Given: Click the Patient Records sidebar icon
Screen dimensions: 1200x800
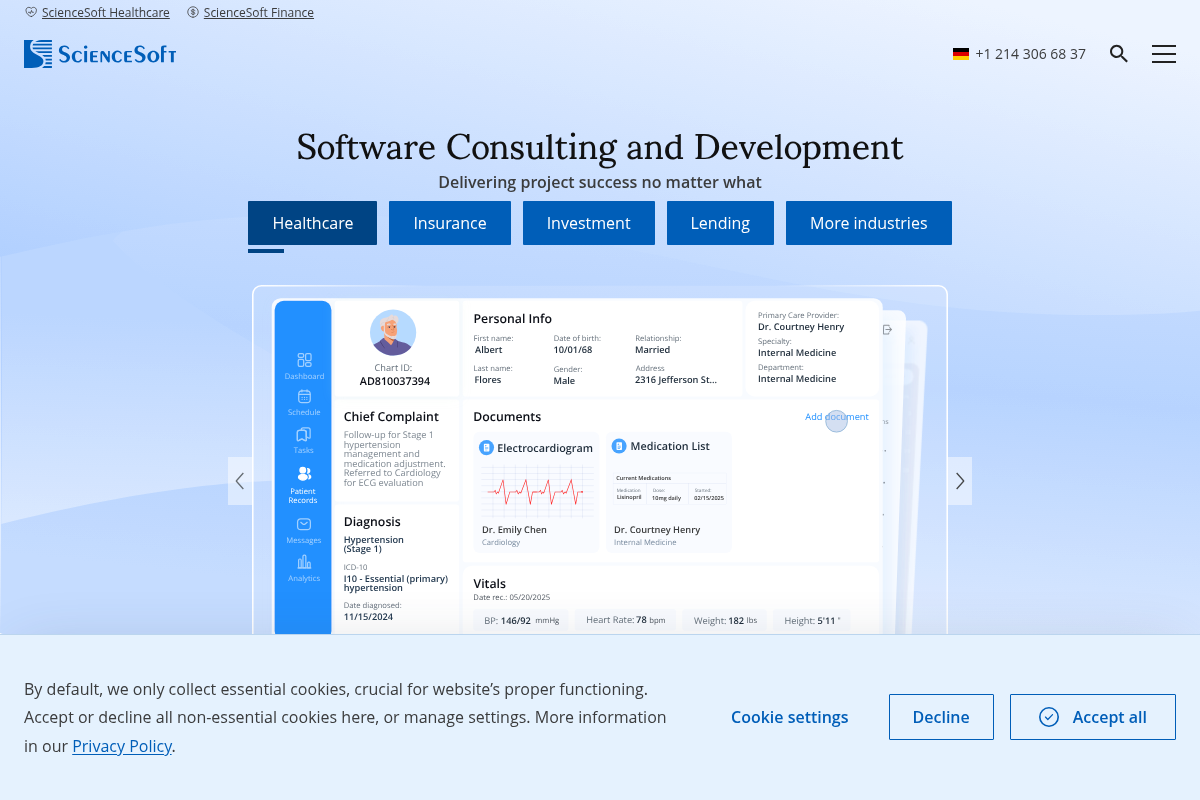Looking at the screenshot, I should pos(304,474).
